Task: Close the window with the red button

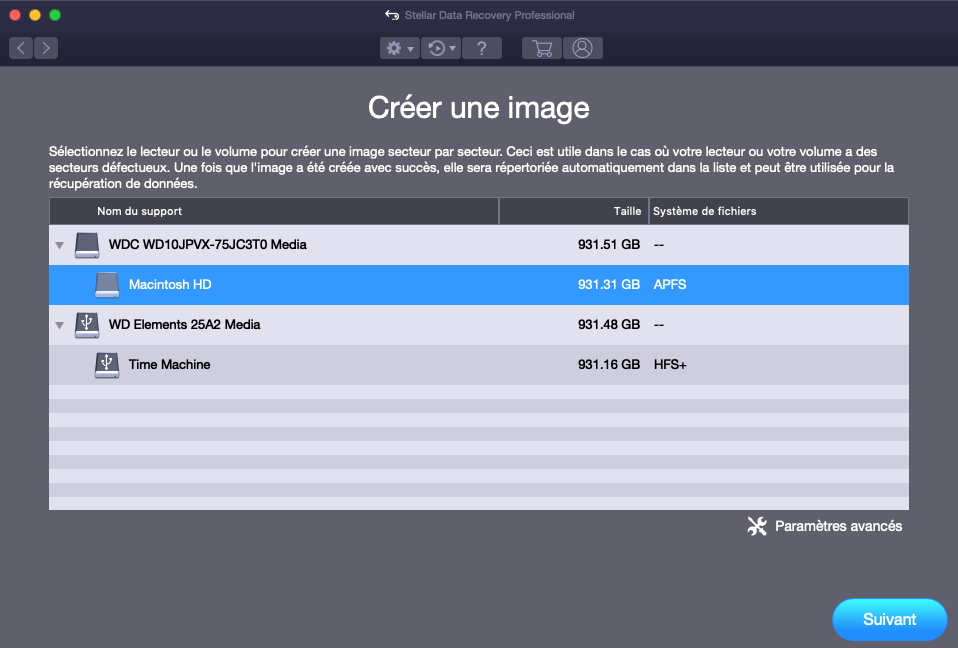Action: click(x=15, y=15)
